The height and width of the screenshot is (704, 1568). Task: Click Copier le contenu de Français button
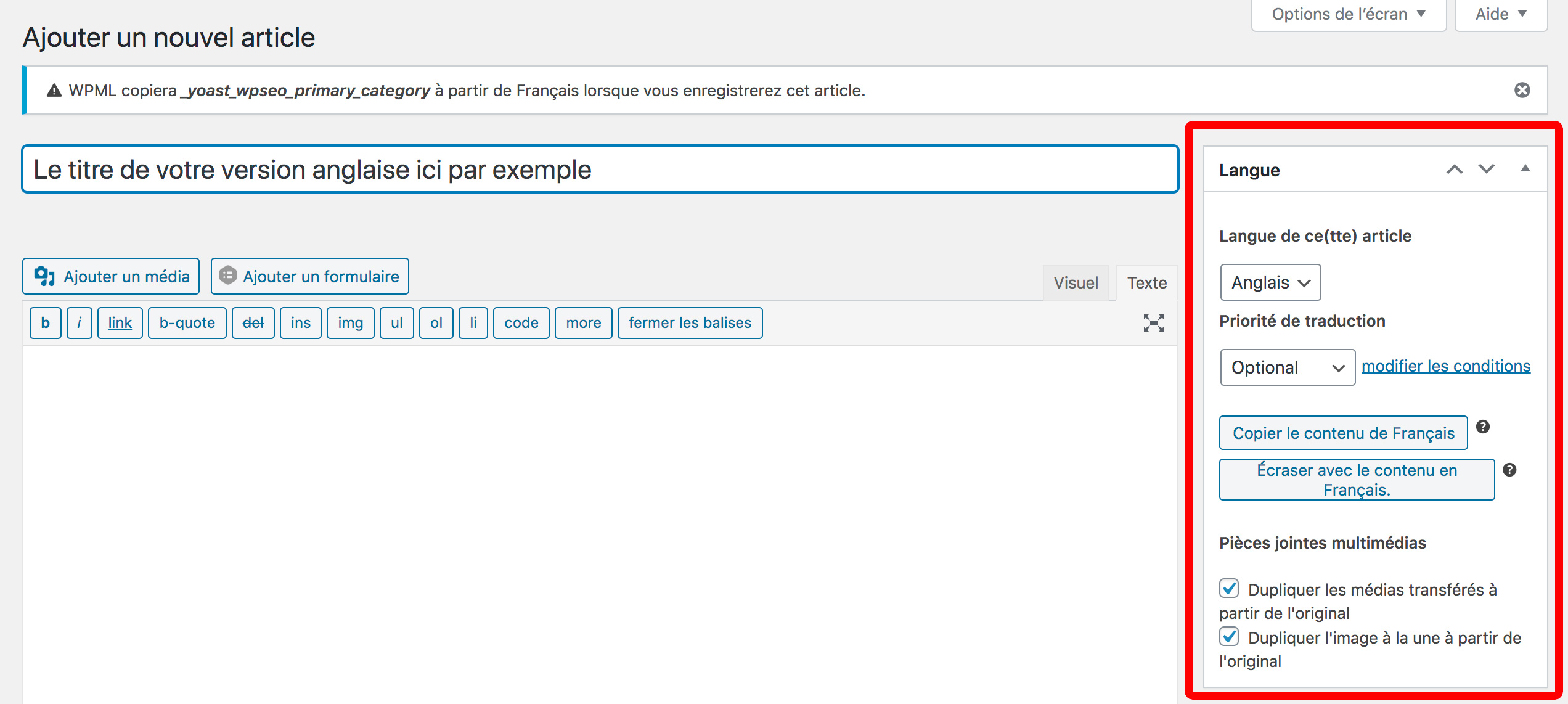pos(1345,432)
